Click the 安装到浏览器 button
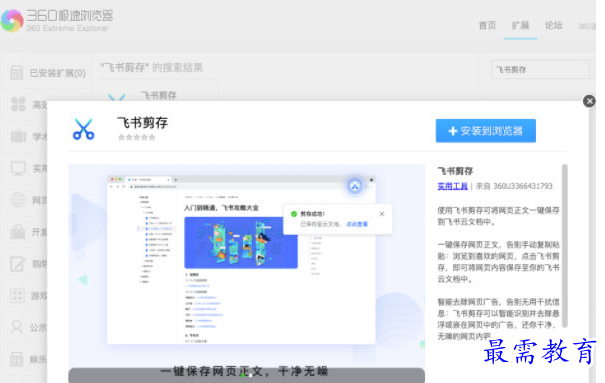 pos(486,131)
